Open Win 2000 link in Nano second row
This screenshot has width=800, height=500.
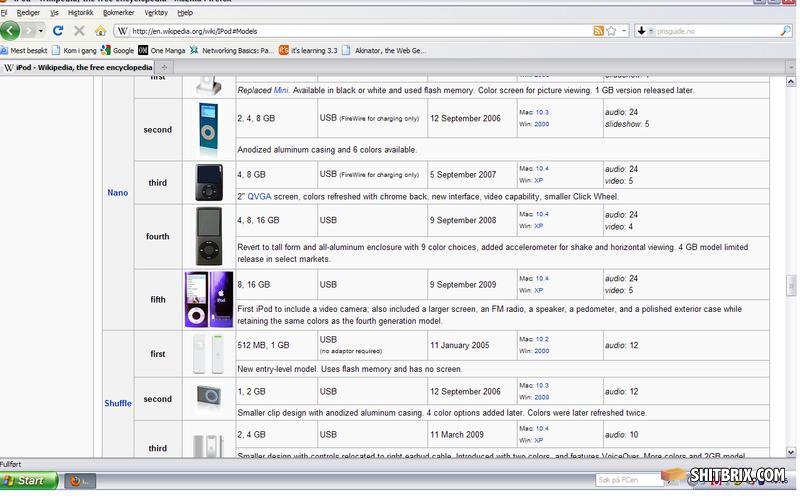(541, 124)
